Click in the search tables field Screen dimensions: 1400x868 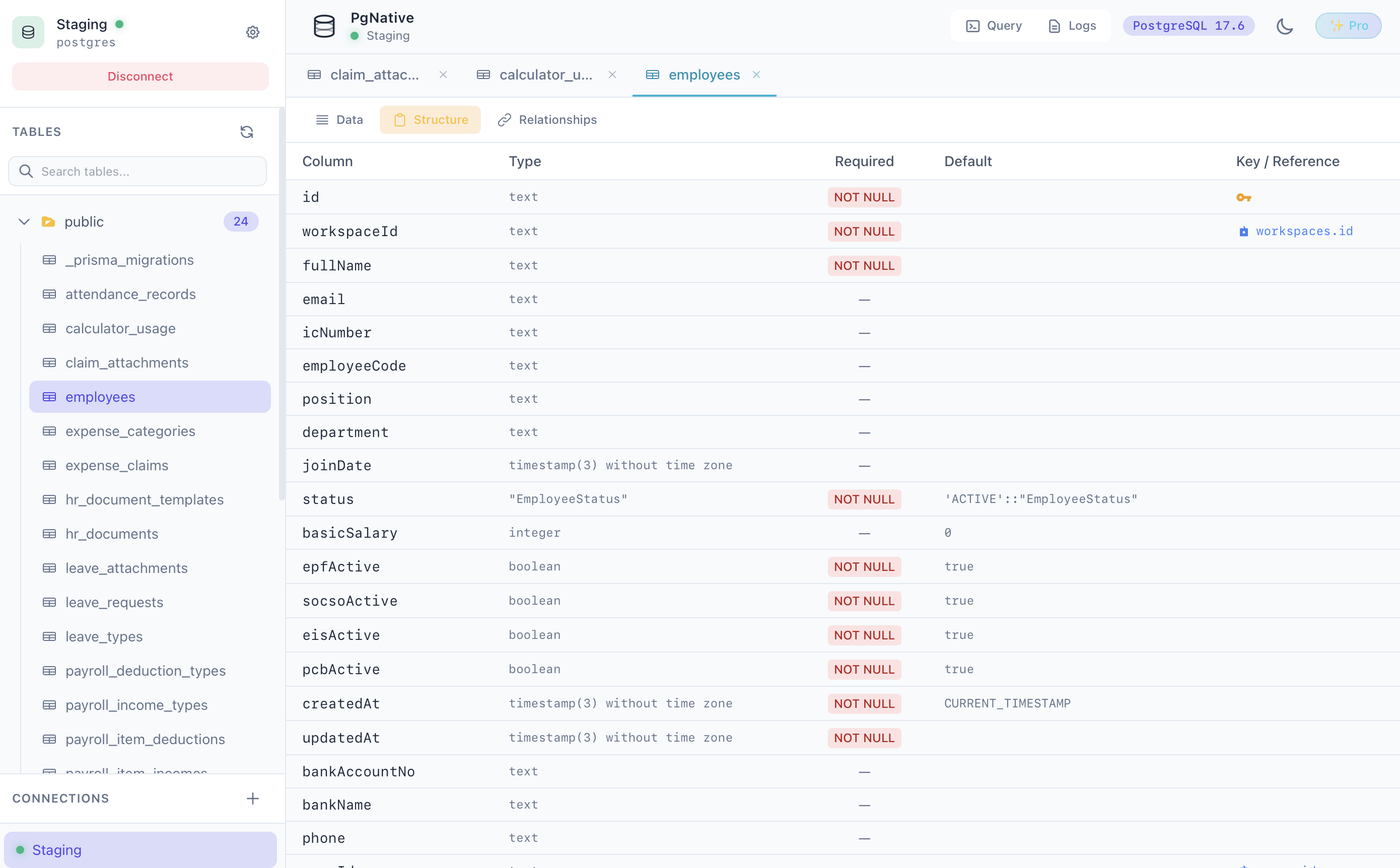coord(137,171)
